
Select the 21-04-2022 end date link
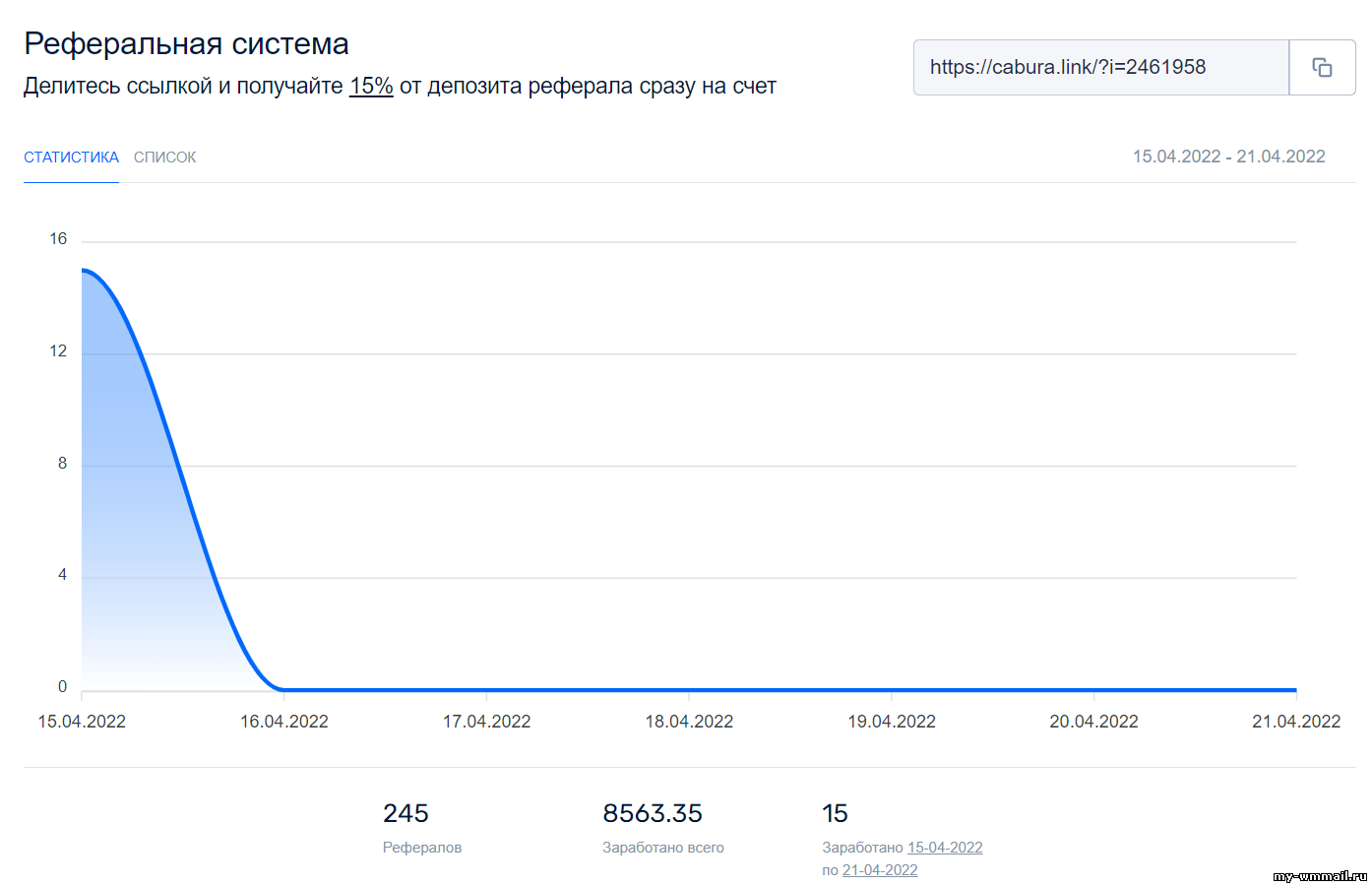point(880,870)
